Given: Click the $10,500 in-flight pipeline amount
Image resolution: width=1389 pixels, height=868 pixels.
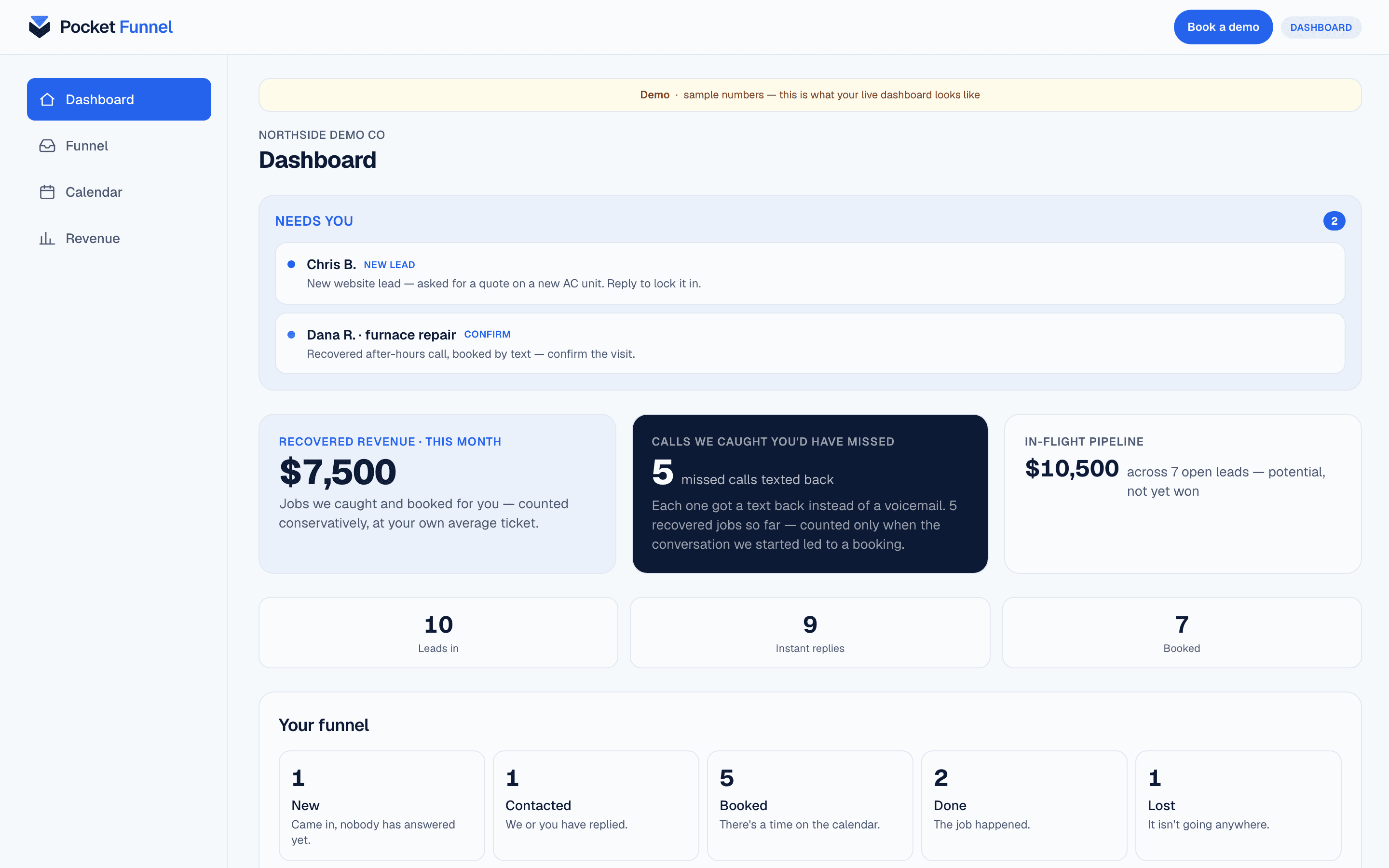Looking at the screenshot, I should pos(1072,468).
